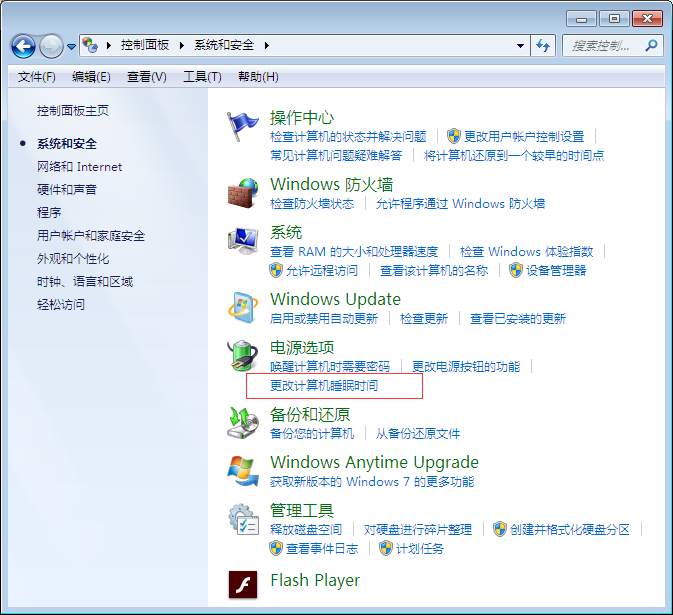Click shield icon beside 创建并格式化硬盘分区

[x=499, y=529]
